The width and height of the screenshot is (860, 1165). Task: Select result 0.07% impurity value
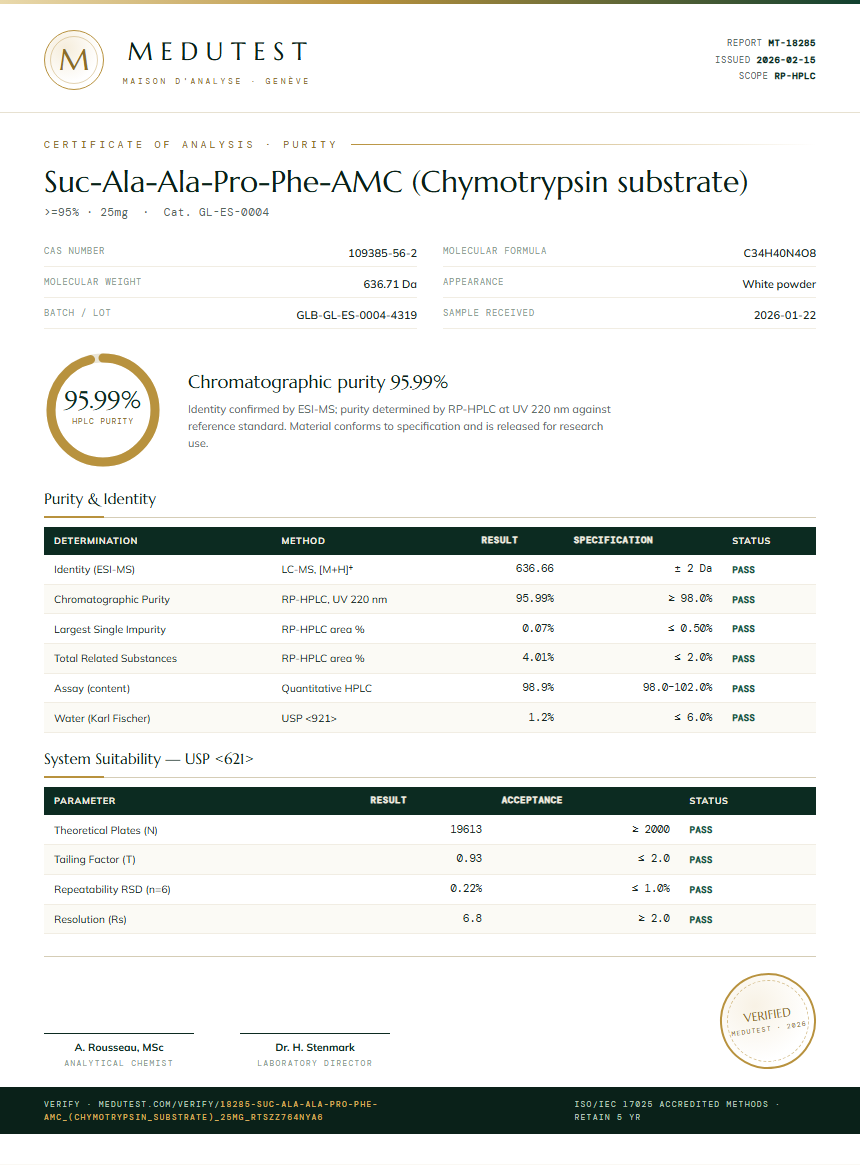[537, 629]
